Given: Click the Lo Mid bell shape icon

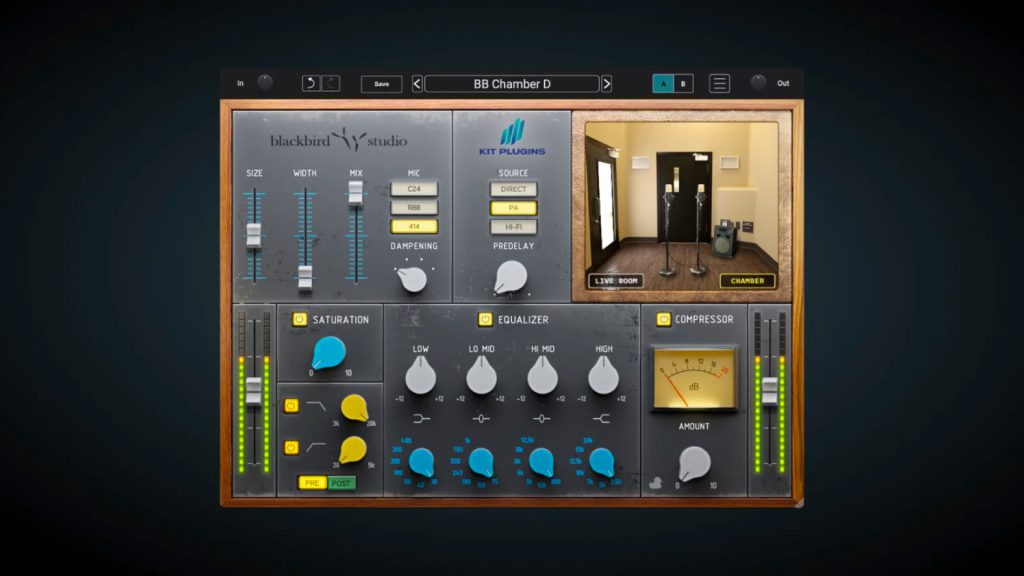Looking at the screenshot, I should tap(481, 419).
